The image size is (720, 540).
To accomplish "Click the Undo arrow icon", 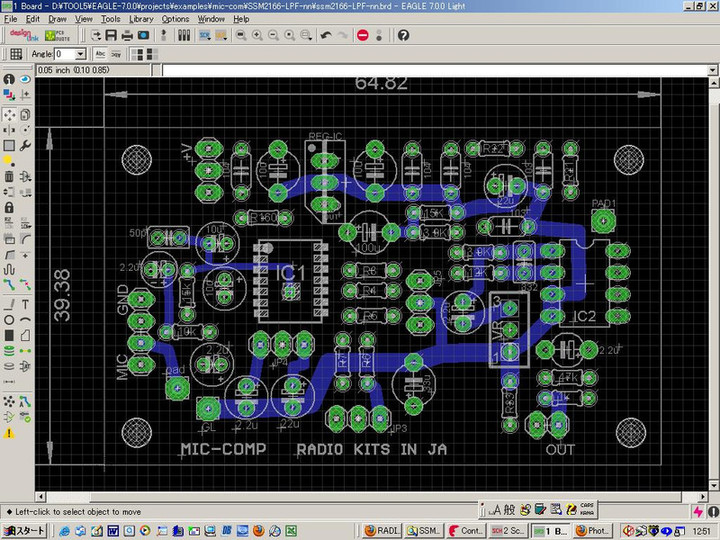I will 325,35.
